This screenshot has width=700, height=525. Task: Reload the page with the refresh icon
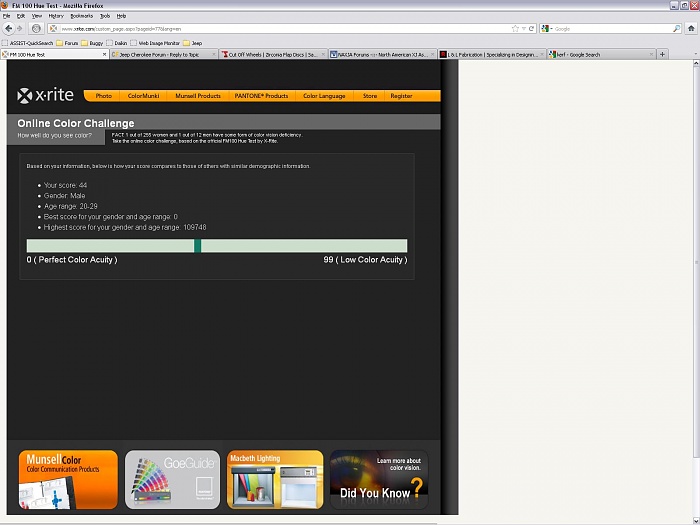[531, 29]
